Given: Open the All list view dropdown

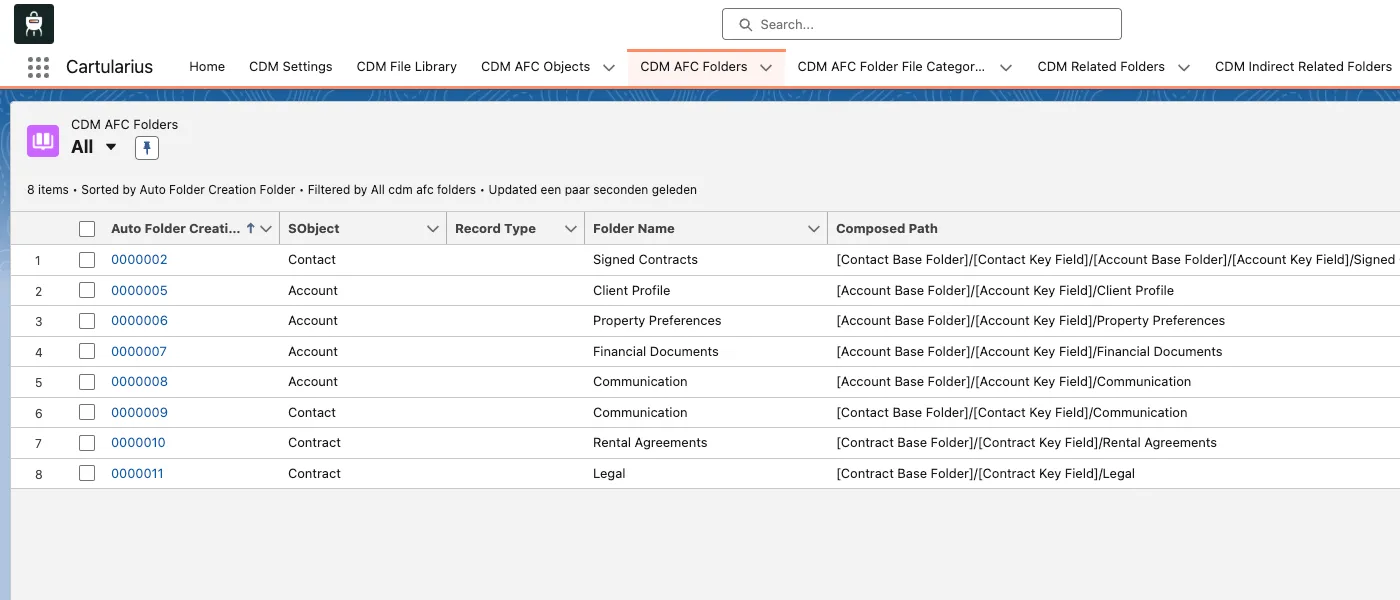Looking at the screenshot, I should coord(111,147).
